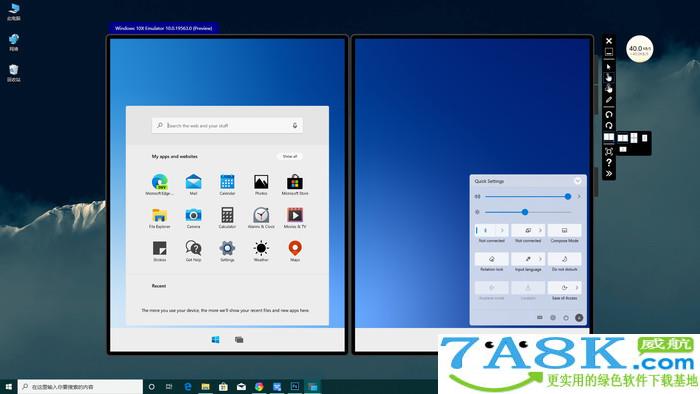Launch the Mail app in Start
The height and width of the screenshot is (394, 700).
coord(193,182)
